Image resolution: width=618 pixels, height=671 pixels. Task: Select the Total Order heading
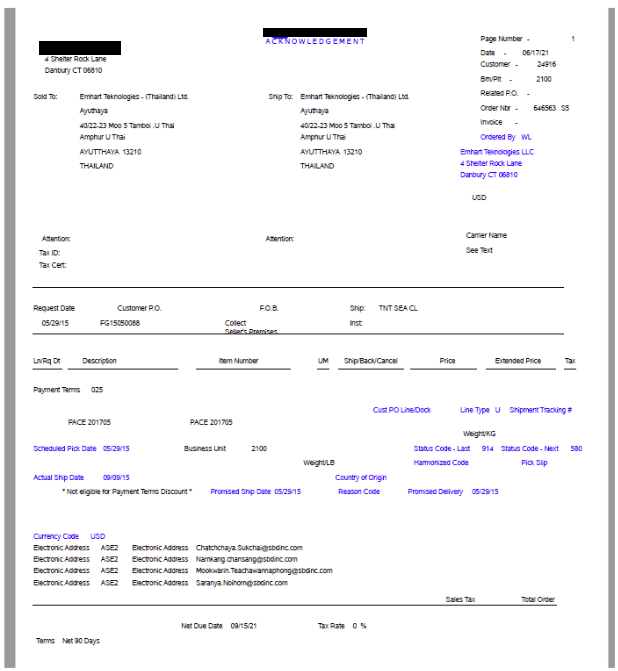click(537, 600)
